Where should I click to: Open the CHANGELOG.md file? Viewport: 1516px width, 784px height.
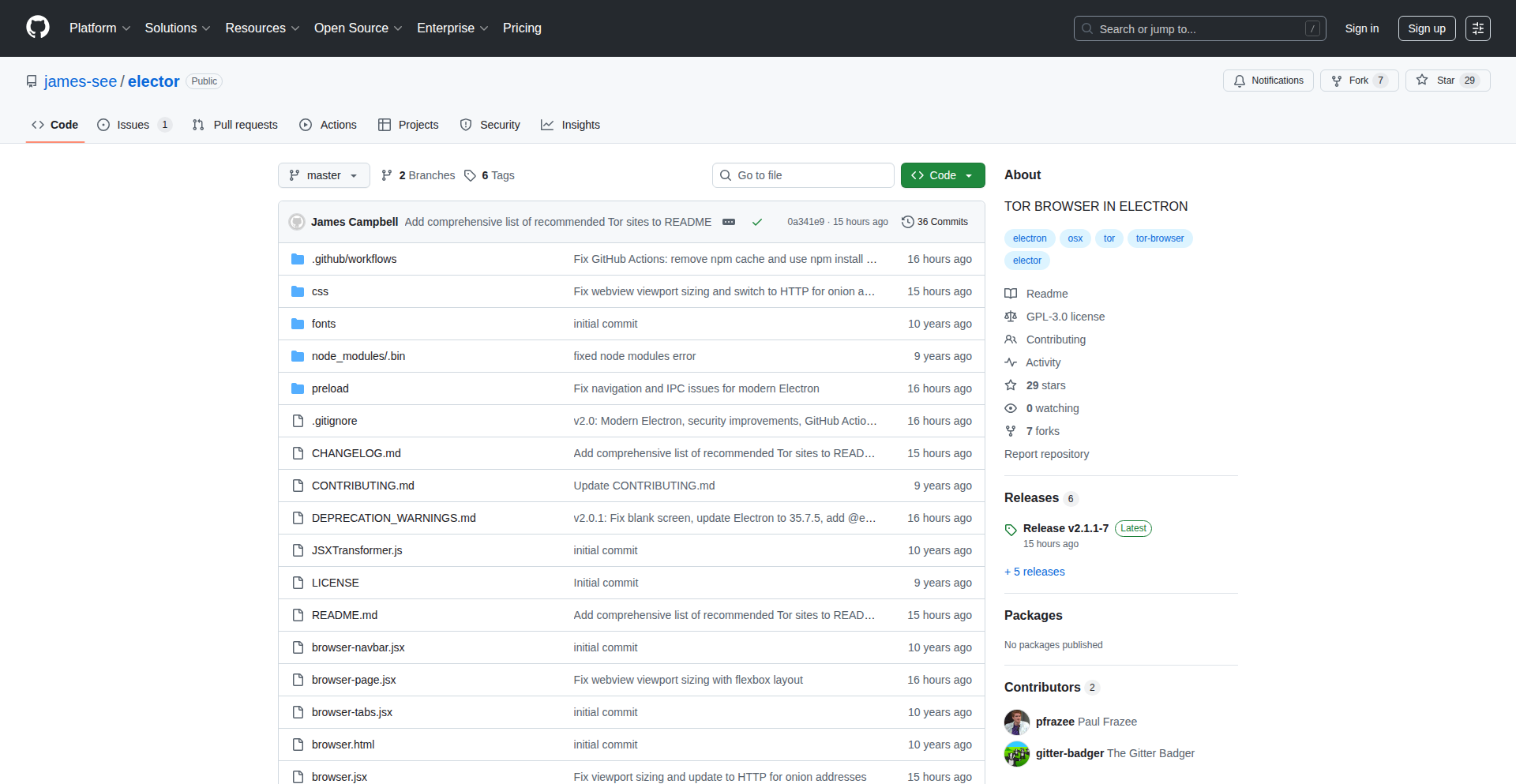356,453
